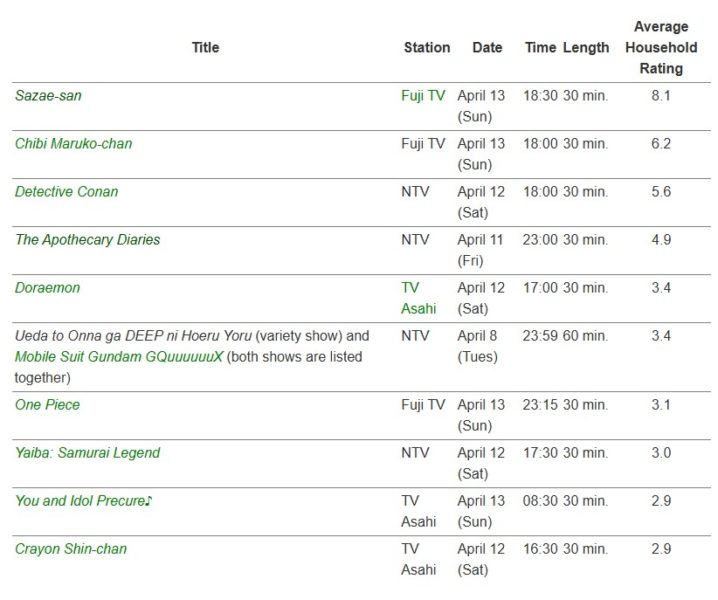Open the Yaiba: Samurai Legend link

[x=87, y=453]
